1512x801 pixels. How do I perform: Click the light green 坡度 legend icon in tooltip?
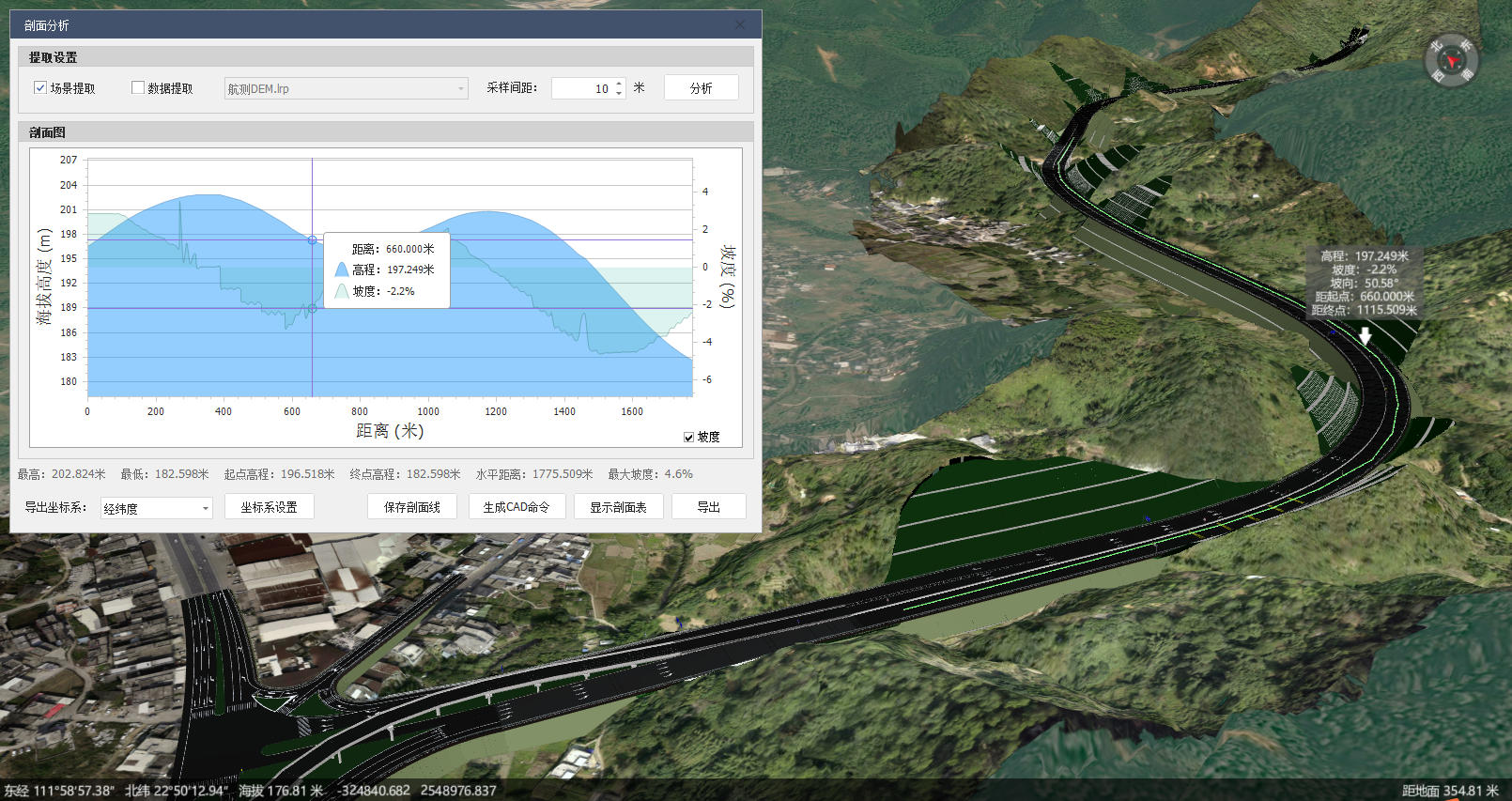click(x=342, y=291)
